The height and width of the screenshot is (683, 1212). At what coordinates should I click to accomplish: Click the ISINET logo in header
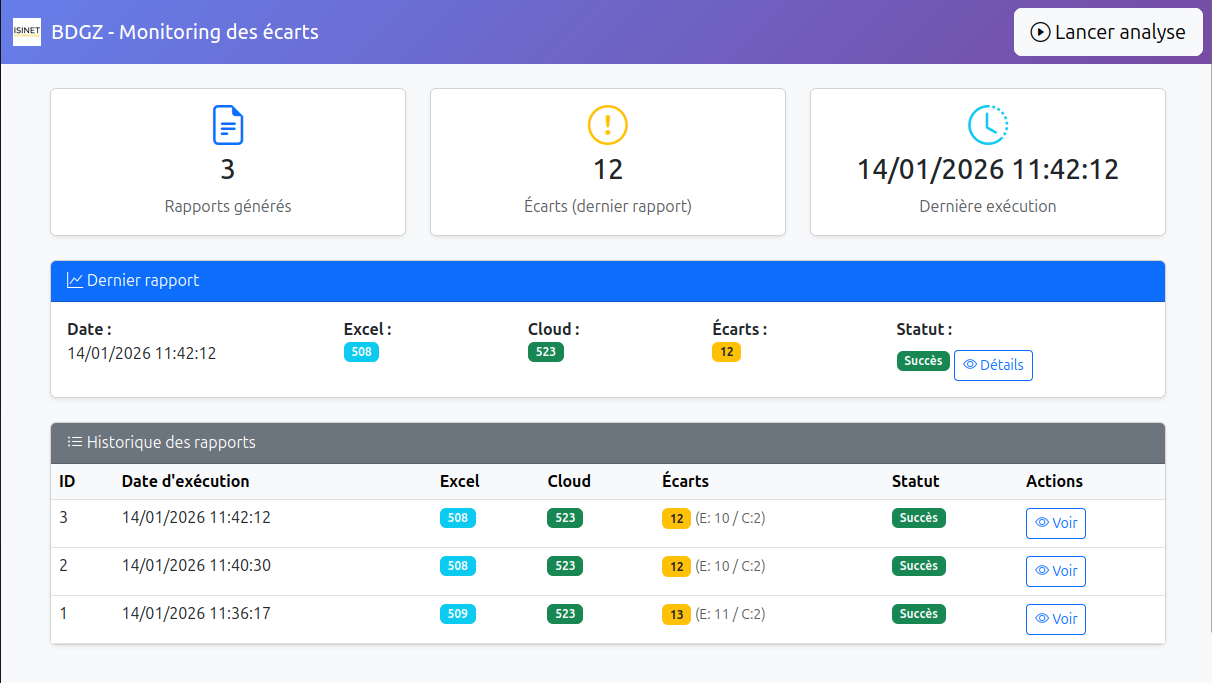27,32
